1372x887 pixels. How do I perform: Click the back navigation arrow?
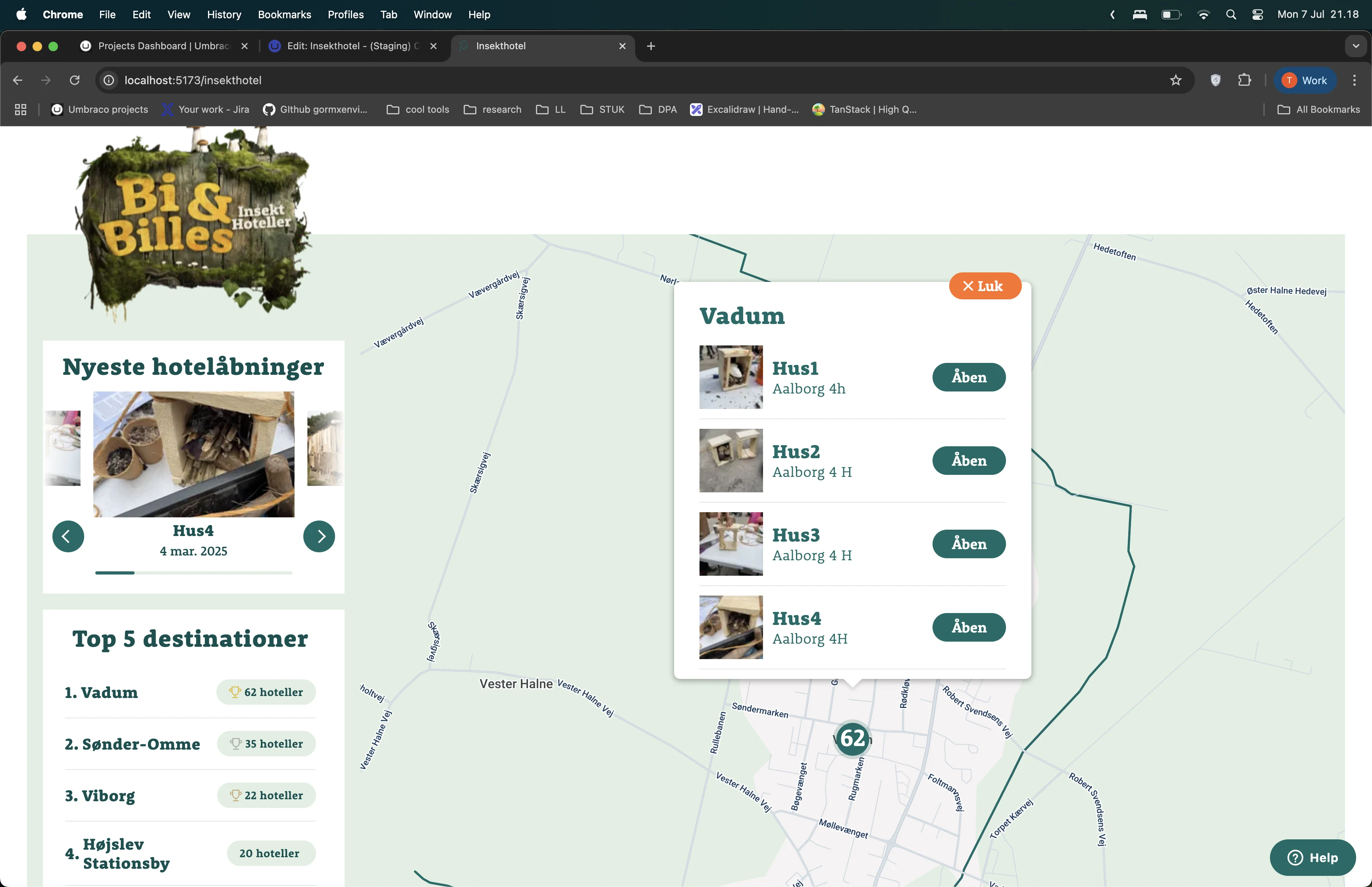pyautogui.click(x=17, y=80)
